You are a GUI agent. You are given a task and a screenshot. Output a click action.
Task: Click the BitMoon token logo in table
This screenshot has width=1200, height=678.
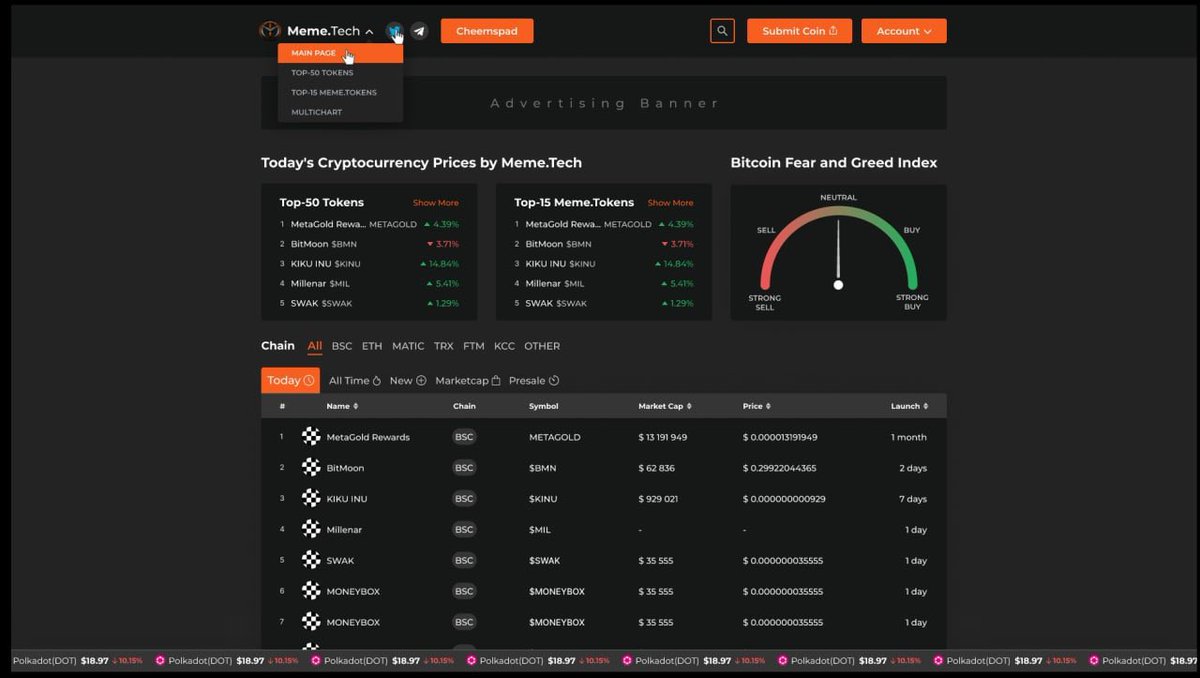[311, 468]
